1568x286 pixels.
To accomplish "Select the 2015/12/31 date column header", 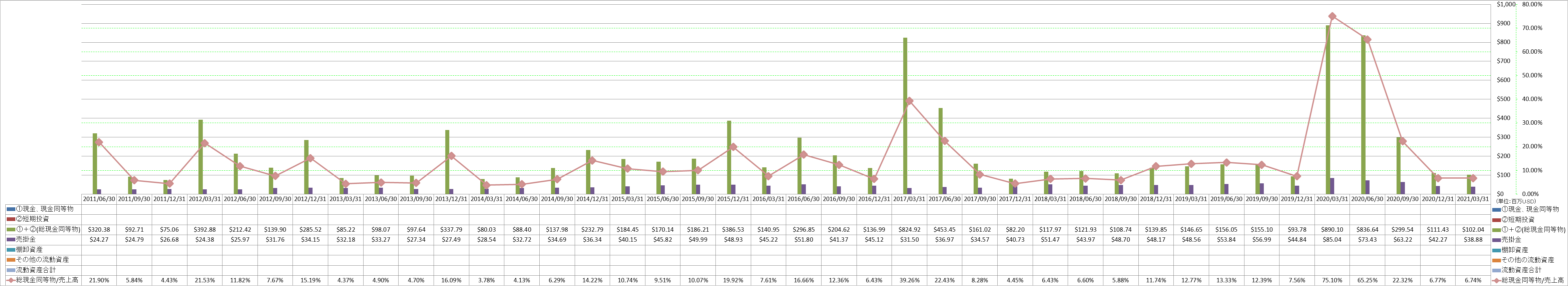I will pos(733,199).
